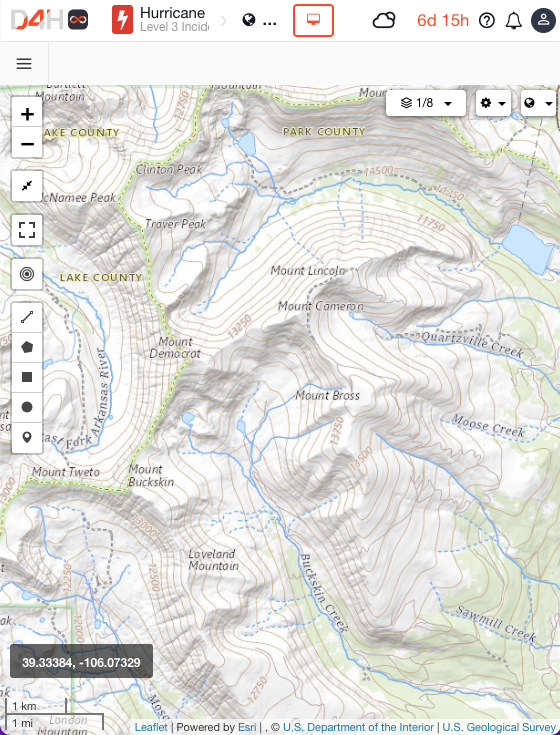Click the PARK COUNTY map label
Viewport: 560px width, 735px height.
[324, 132]
